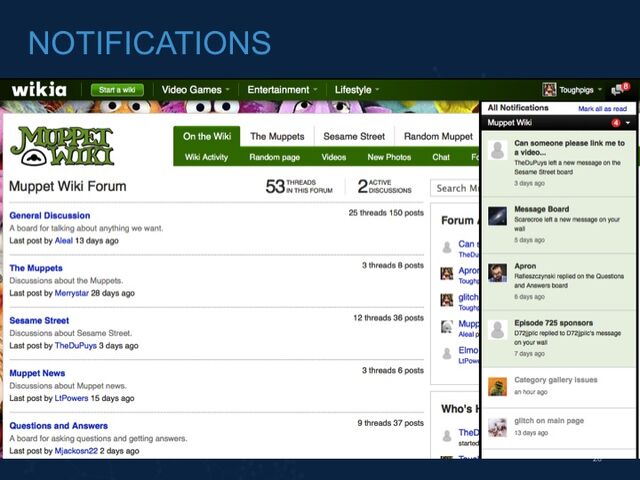The width and height of the screenshot is (640, 480).
Task: Expand the Lifestyle menu
Action: coord(357,90)
